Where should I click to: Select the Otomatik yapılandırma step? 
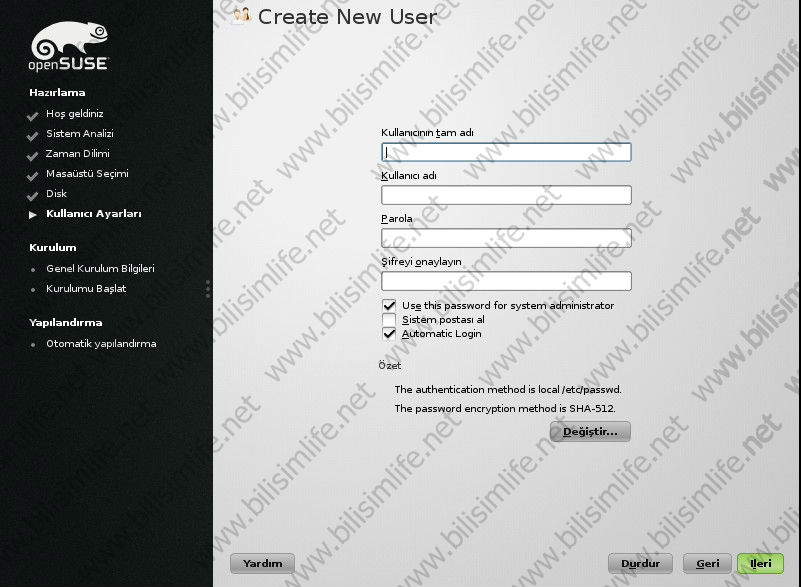101,344
